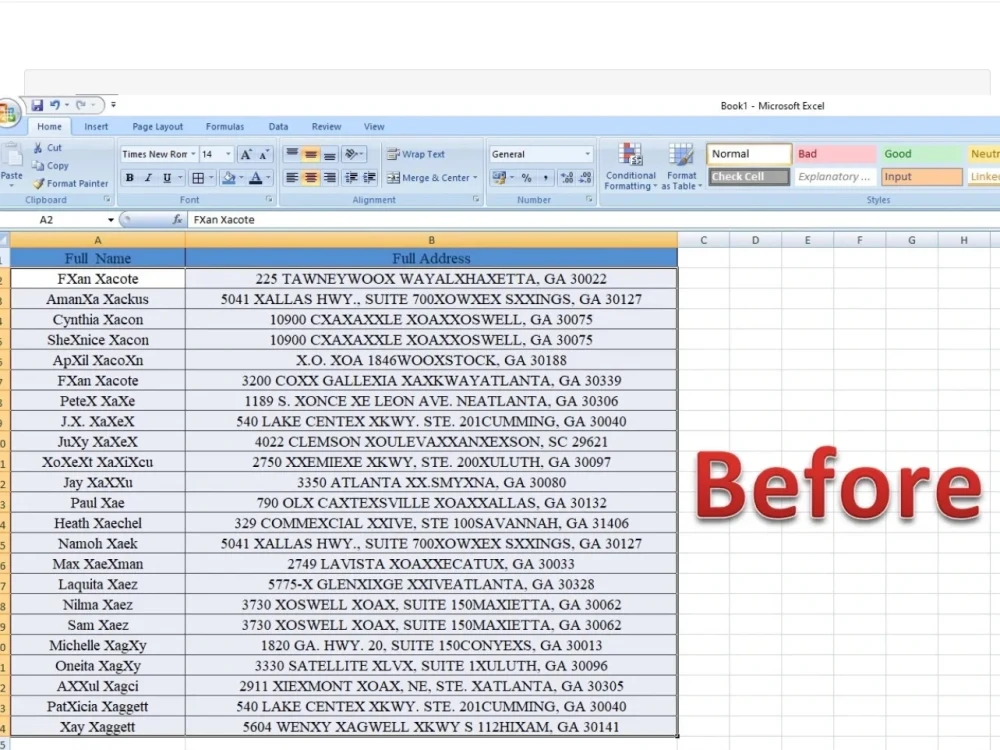Apply the Fill Color bucket
This screenshot has width=1000, height=750.
click(x=228, y=178)
